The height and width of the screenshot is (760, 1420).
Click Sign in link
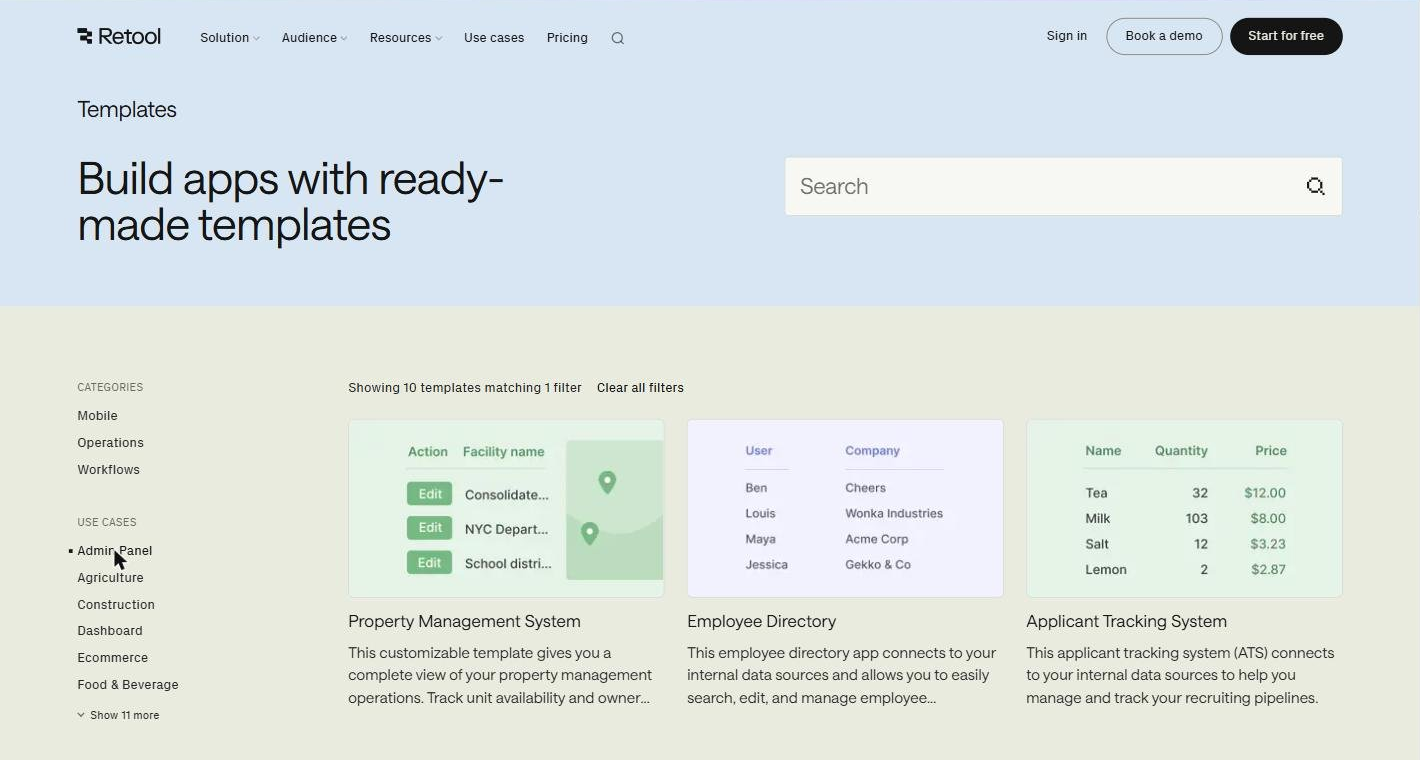pyautogui.click(x=1067, y=36)
